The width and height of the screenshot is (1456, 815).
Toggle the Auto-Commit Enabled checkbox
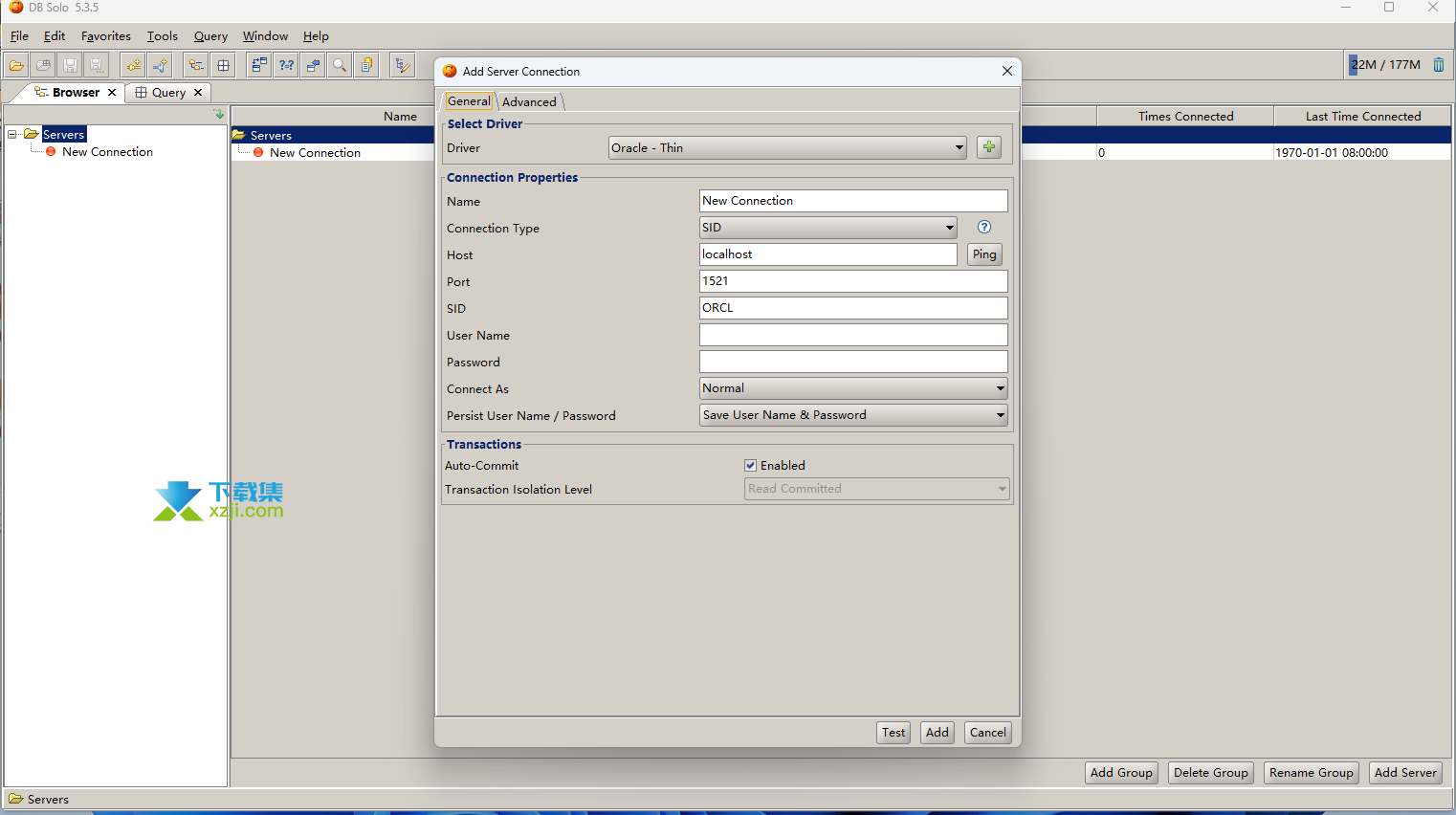(751, 466)
